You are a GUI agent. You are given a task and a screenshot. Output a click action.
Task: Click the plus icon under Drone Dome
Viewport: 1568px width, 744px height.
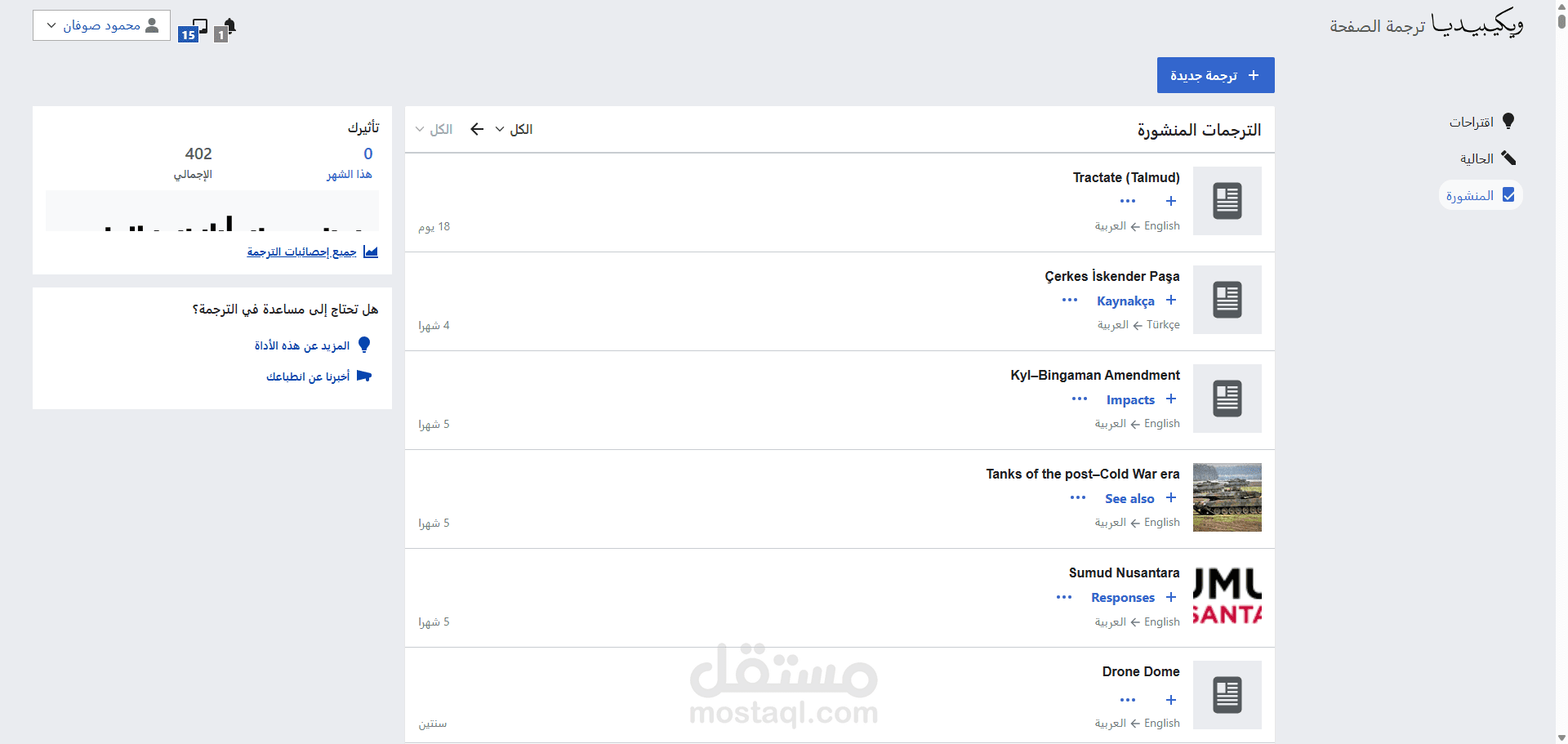click(1171, 700)
